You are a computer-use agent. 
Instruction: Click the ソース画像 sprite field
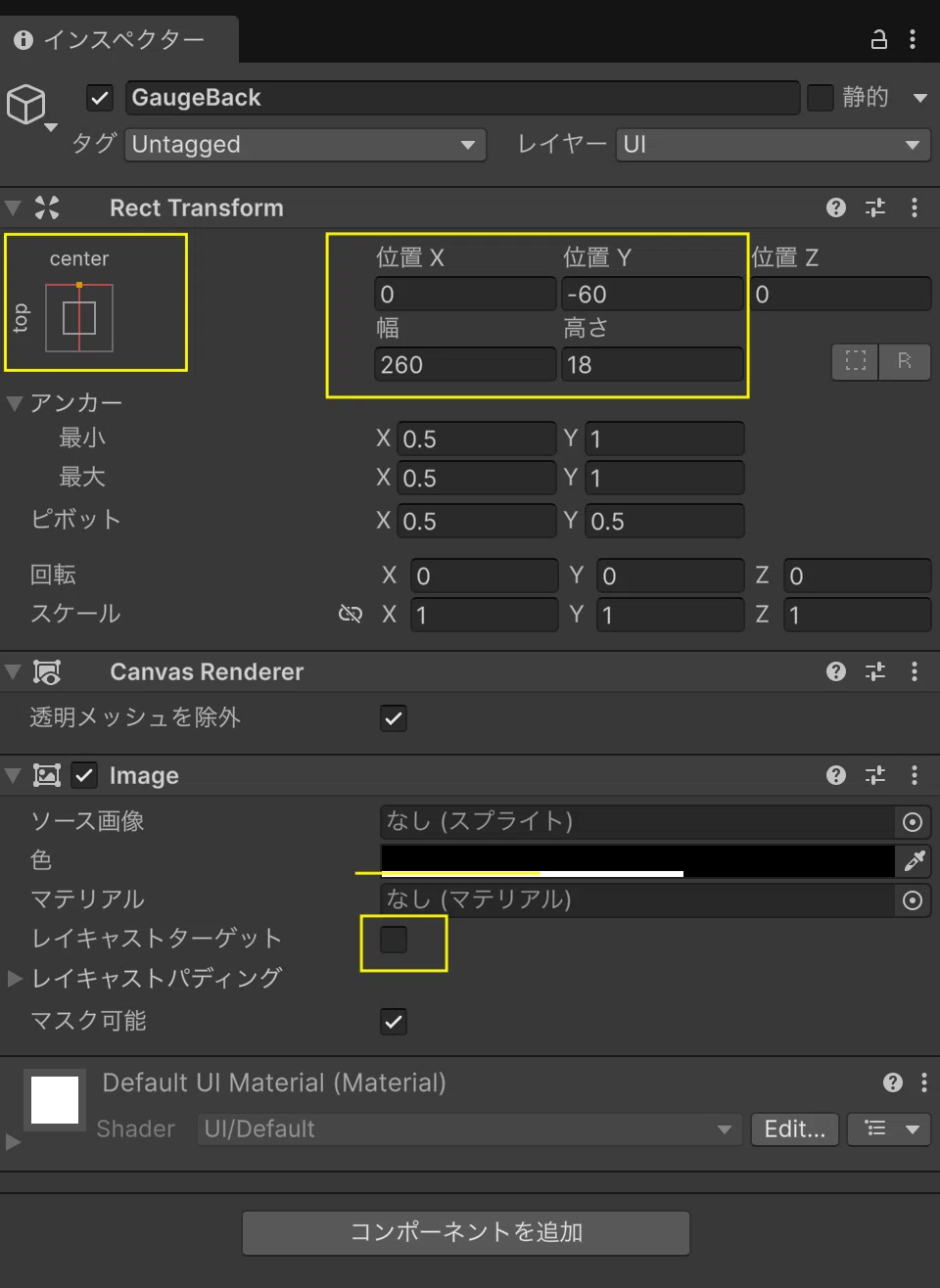tap(637, 822)
